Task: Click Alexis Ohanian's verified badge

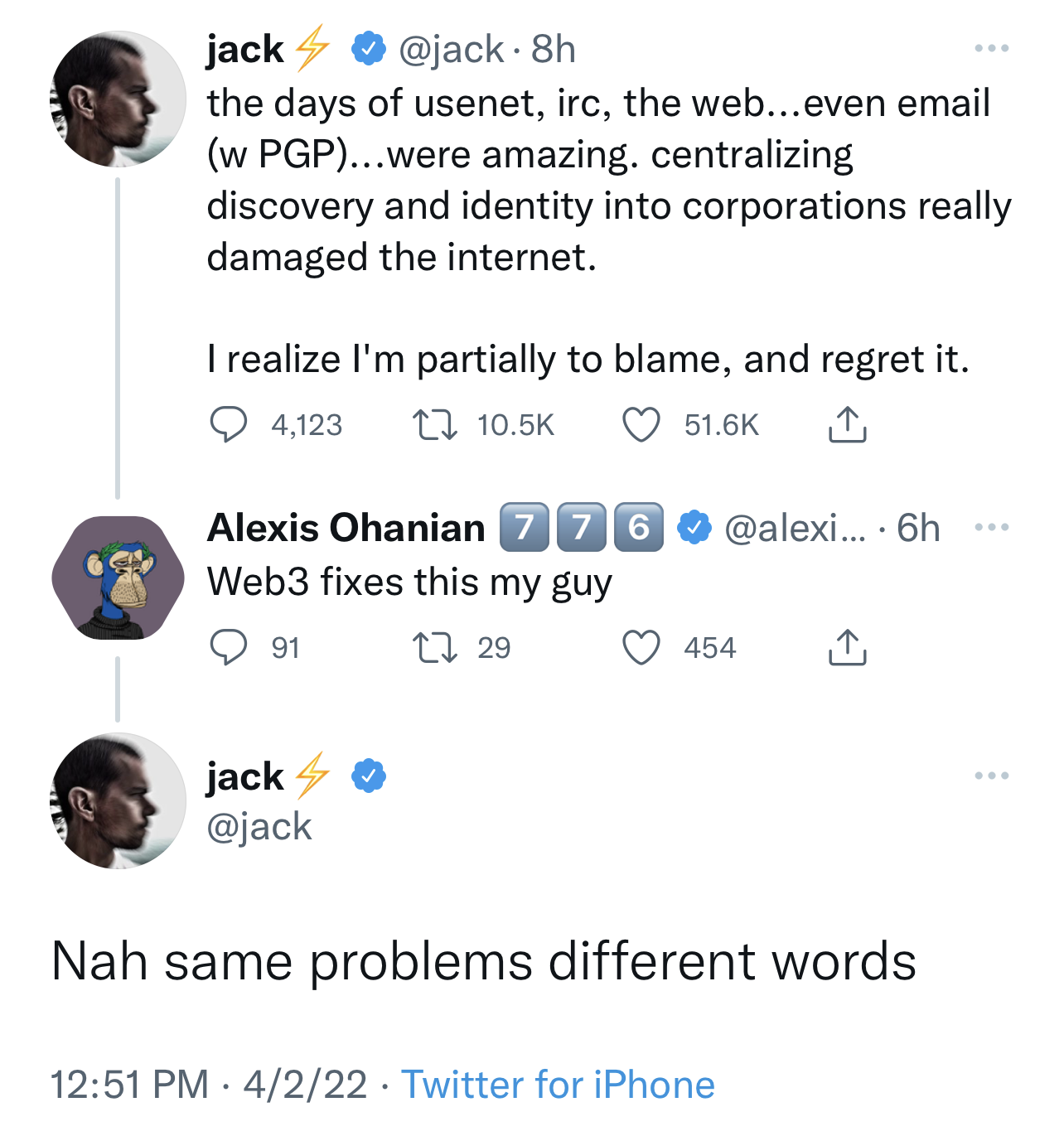Action: tap(694, 528)
